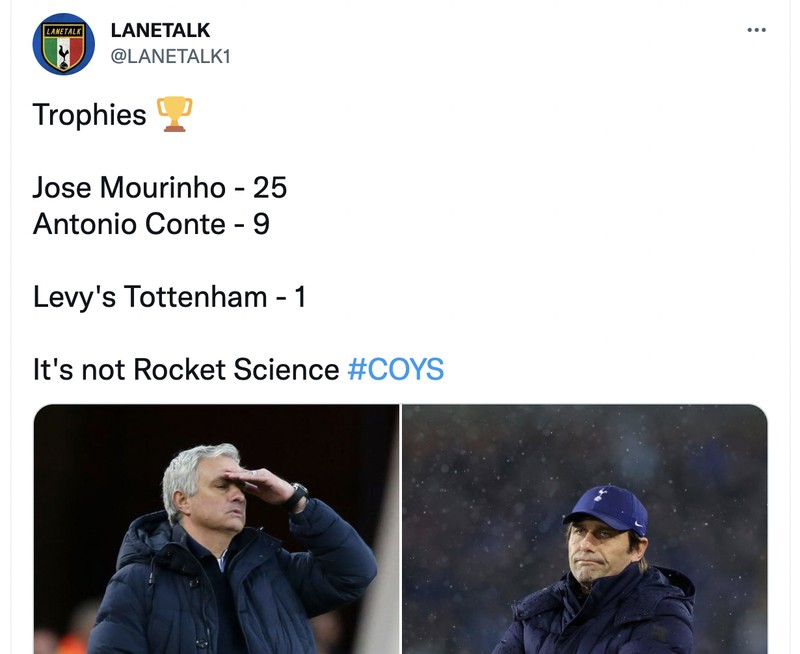
Task: Click the divider between the two photos
Action: click(x=400, y=525)
